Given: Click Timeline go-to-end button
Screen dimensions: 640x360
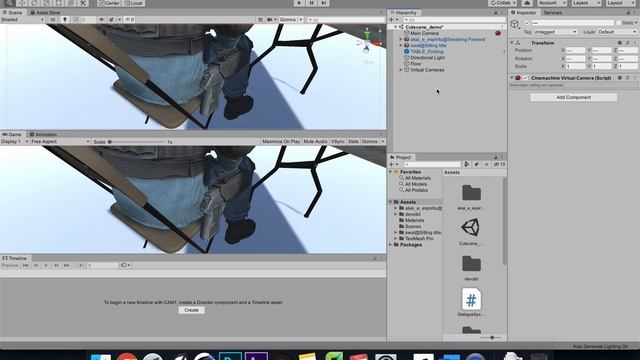Looking at the screenshot, I should coord(67,265).
